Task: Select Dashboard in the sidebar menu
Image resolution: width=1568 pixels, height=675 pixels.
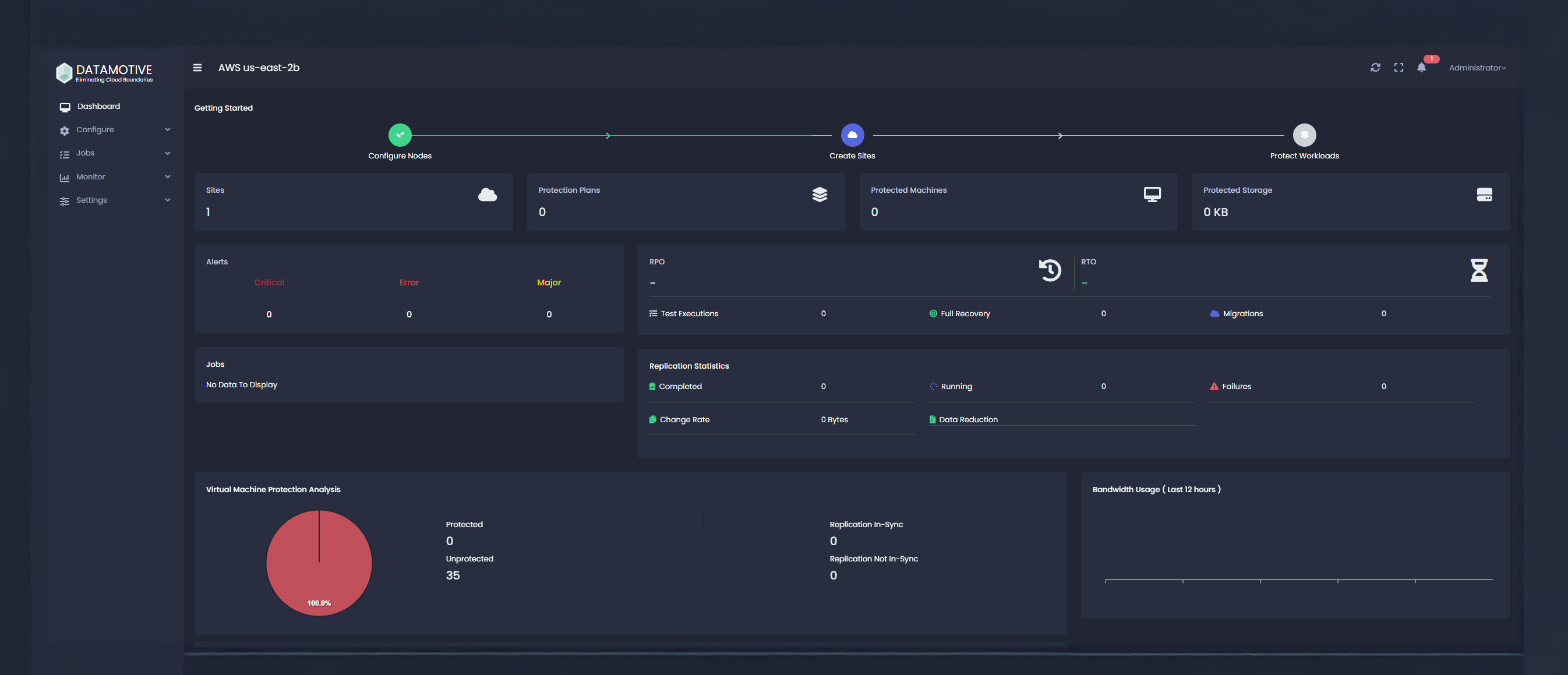Action: [97, 106]
